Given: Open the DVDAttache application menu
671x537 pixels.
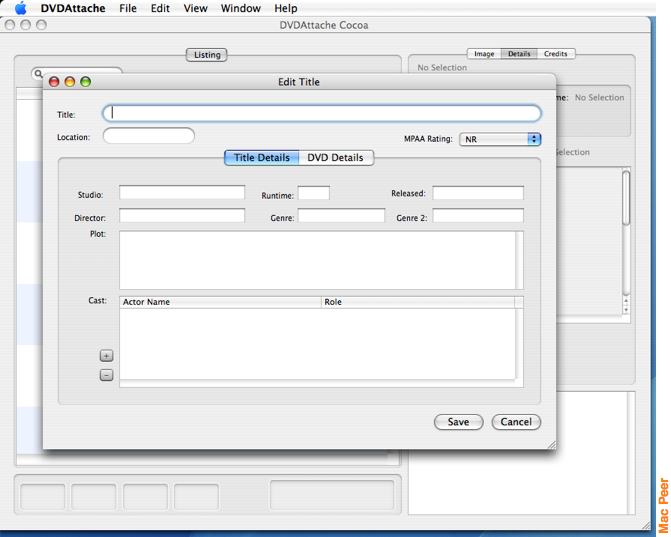Looking at the screenshot, I should pos(73,8).
